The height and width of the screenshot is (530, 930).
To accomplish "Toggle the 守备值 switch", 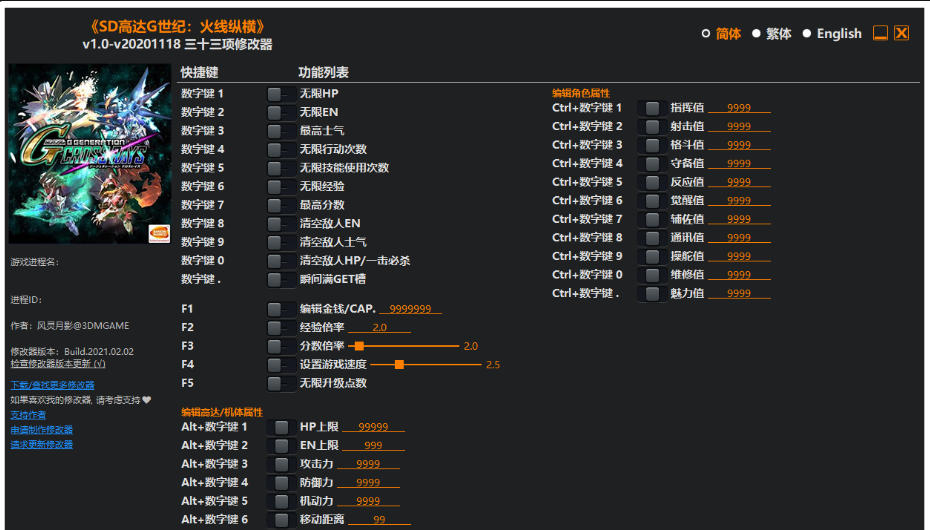I will [651, 164].
